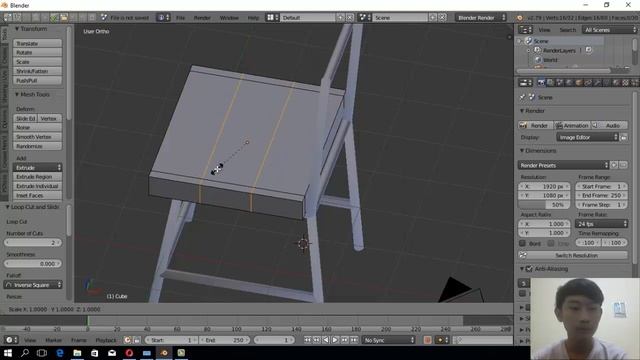Open the All Scenes outliner dropdown
Screen dimensions: 640x360
pos(610,30)
